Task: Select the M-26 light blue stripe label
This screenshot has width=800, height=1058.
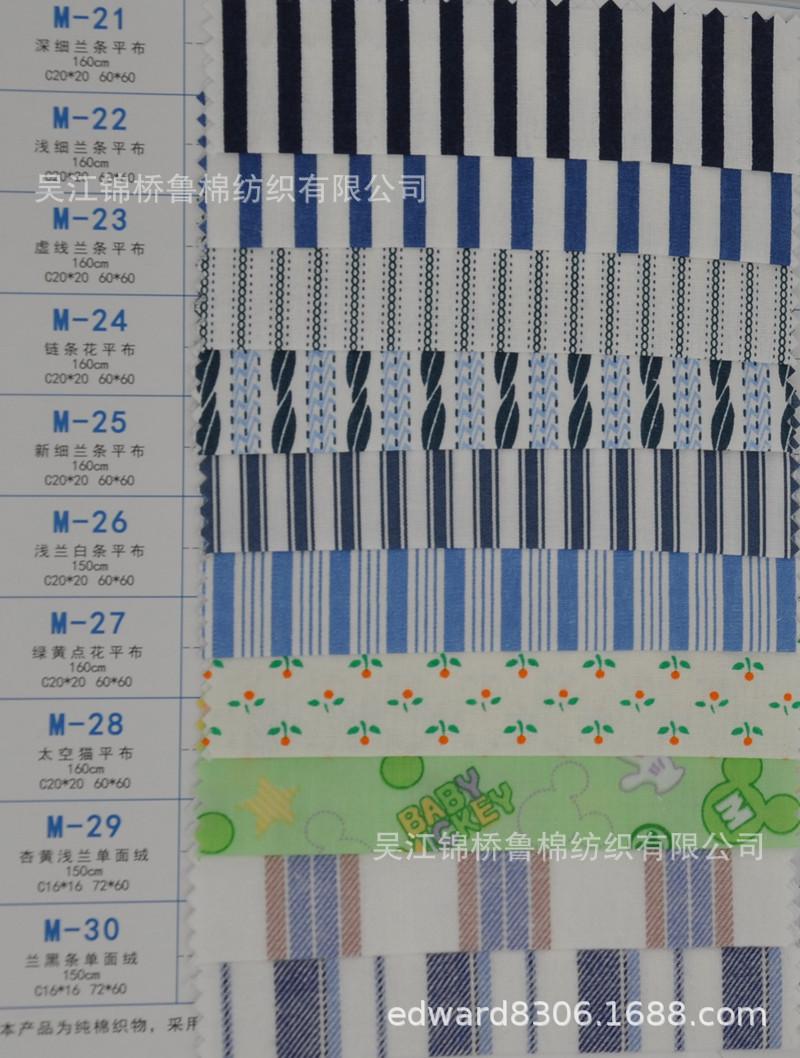Action: (x=90, y=522)
